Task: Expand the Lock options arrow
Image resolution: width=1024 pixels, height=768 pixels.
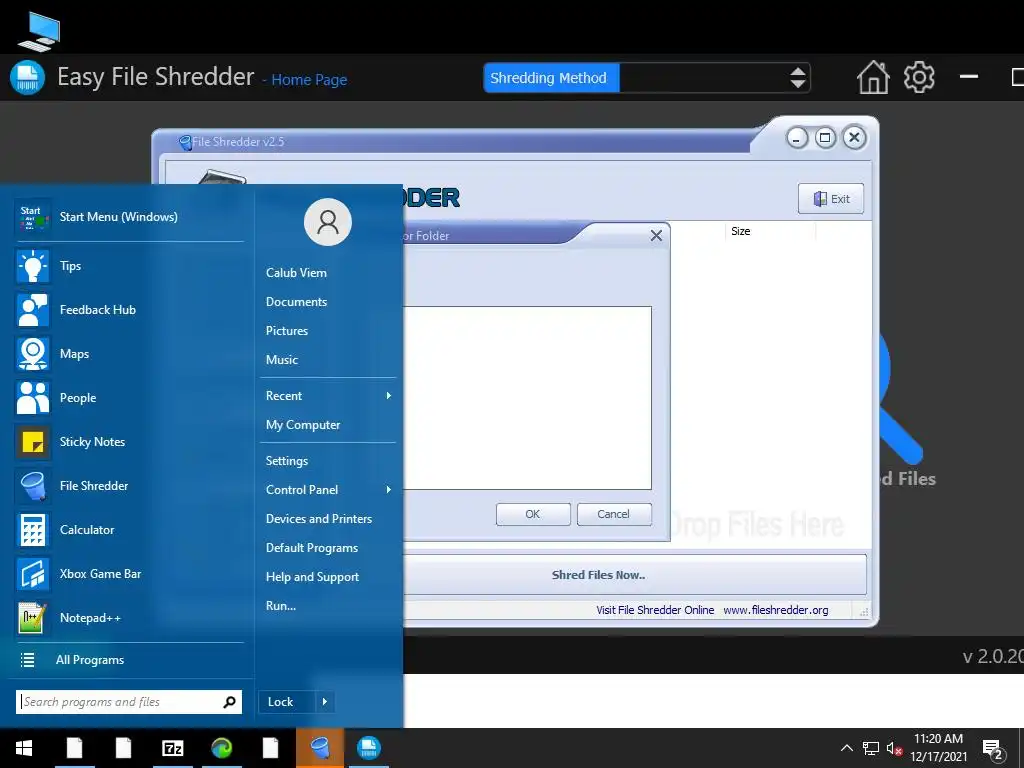Action: click(x=325, y=702)
